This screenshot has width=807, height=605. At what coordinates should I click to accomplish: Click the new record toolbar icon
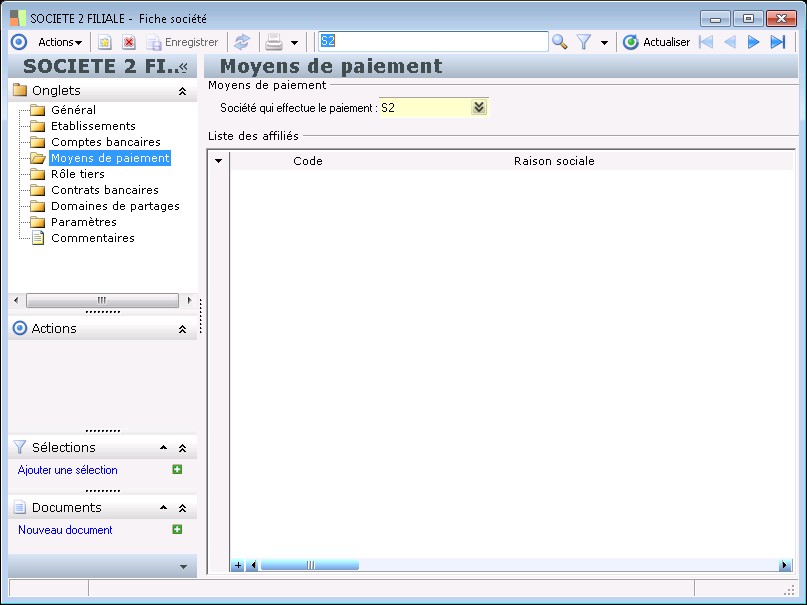coord(104,42)
